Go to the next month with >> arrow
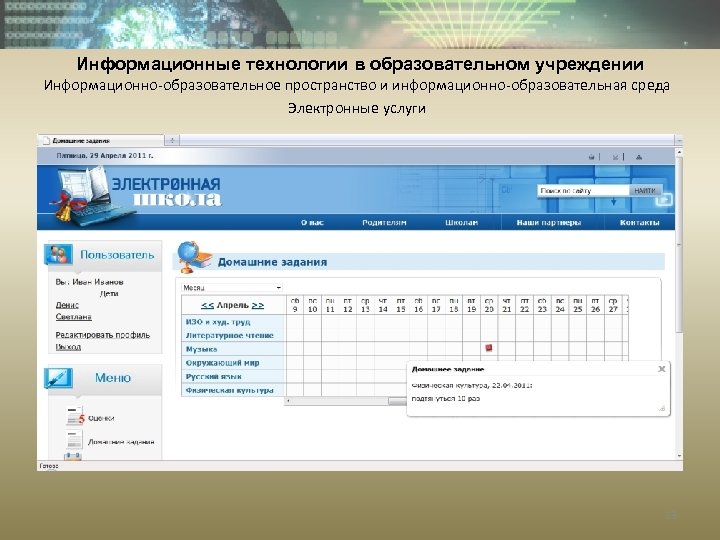Screen dimensions: 720x540 pyautogui.click(x=258, y=305)
